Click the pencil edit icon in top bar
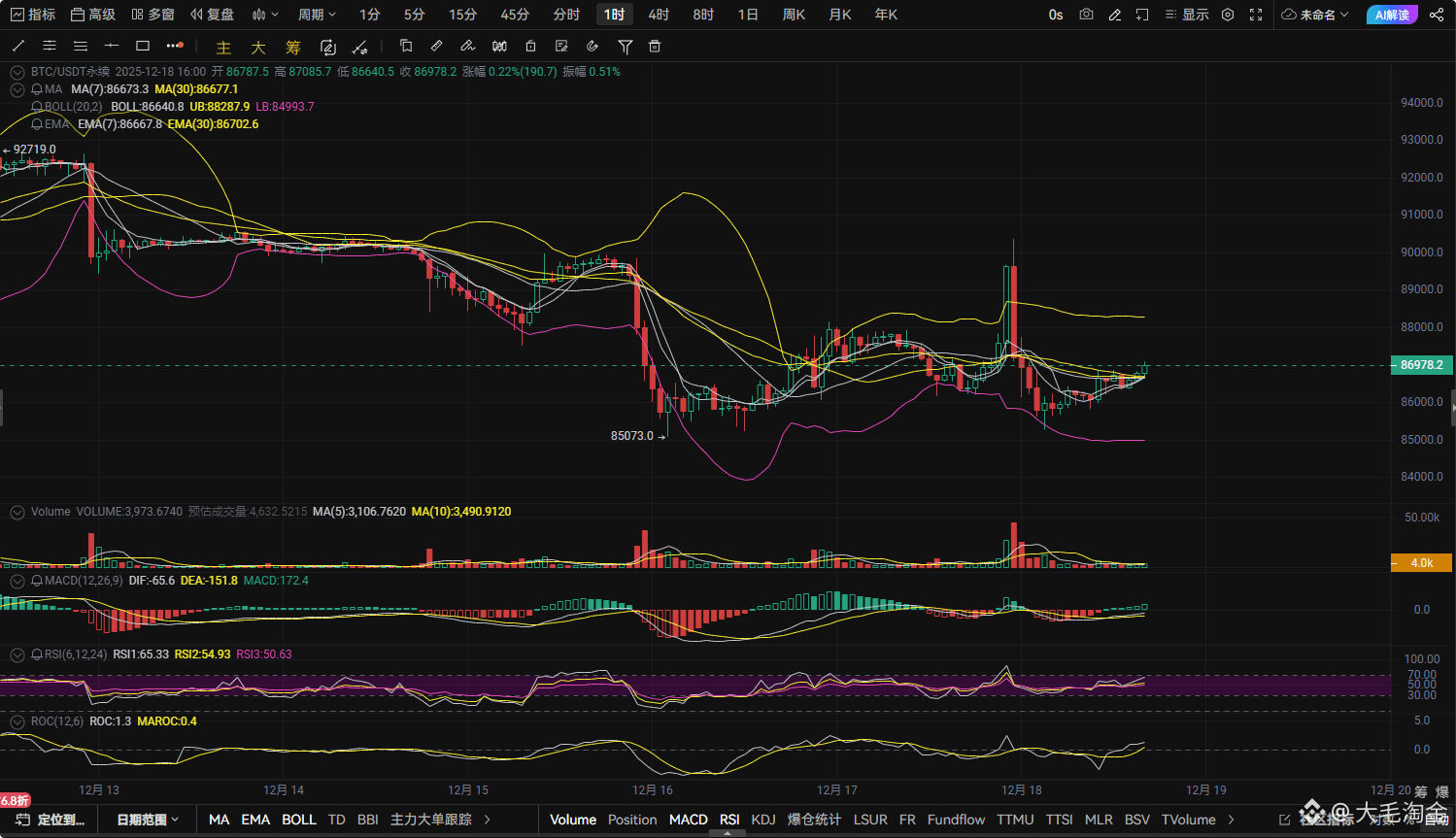 [1115, 15]
